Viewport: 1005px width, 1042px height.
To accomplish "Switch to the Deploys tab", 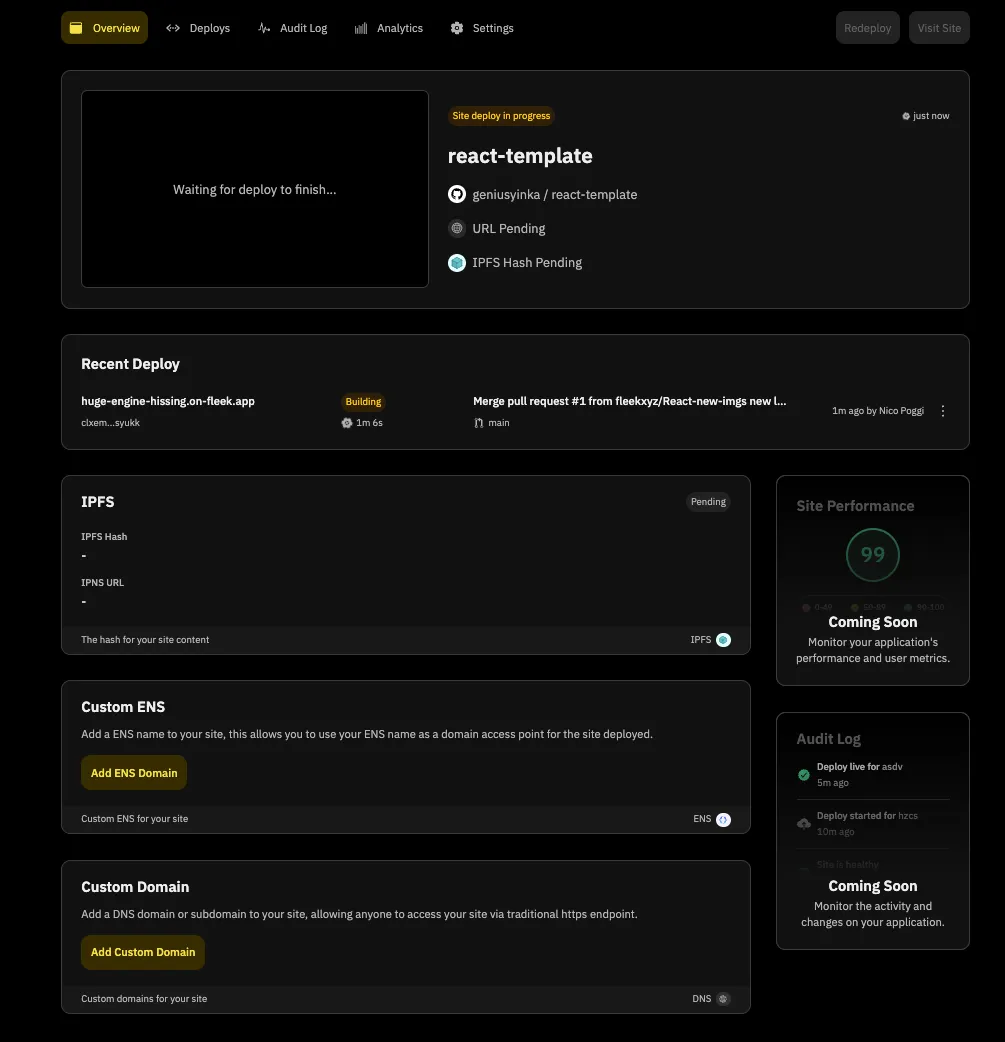I will pyautogui.click(x=198, y=28).
